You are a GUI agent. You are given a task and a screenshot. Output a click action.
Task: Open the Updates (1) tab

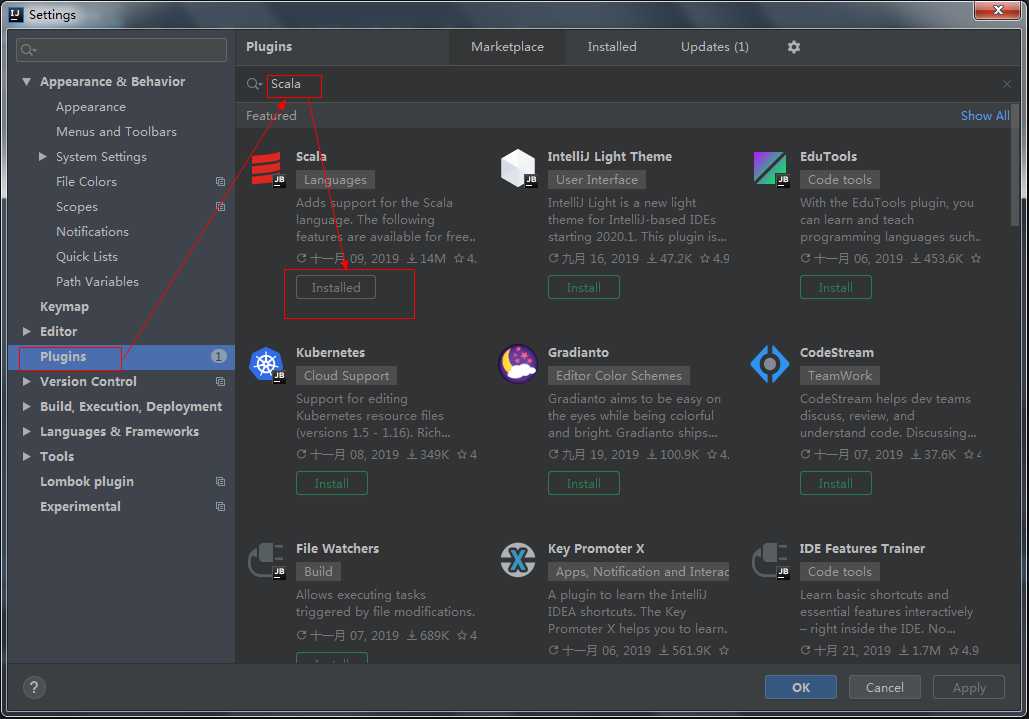715,47
